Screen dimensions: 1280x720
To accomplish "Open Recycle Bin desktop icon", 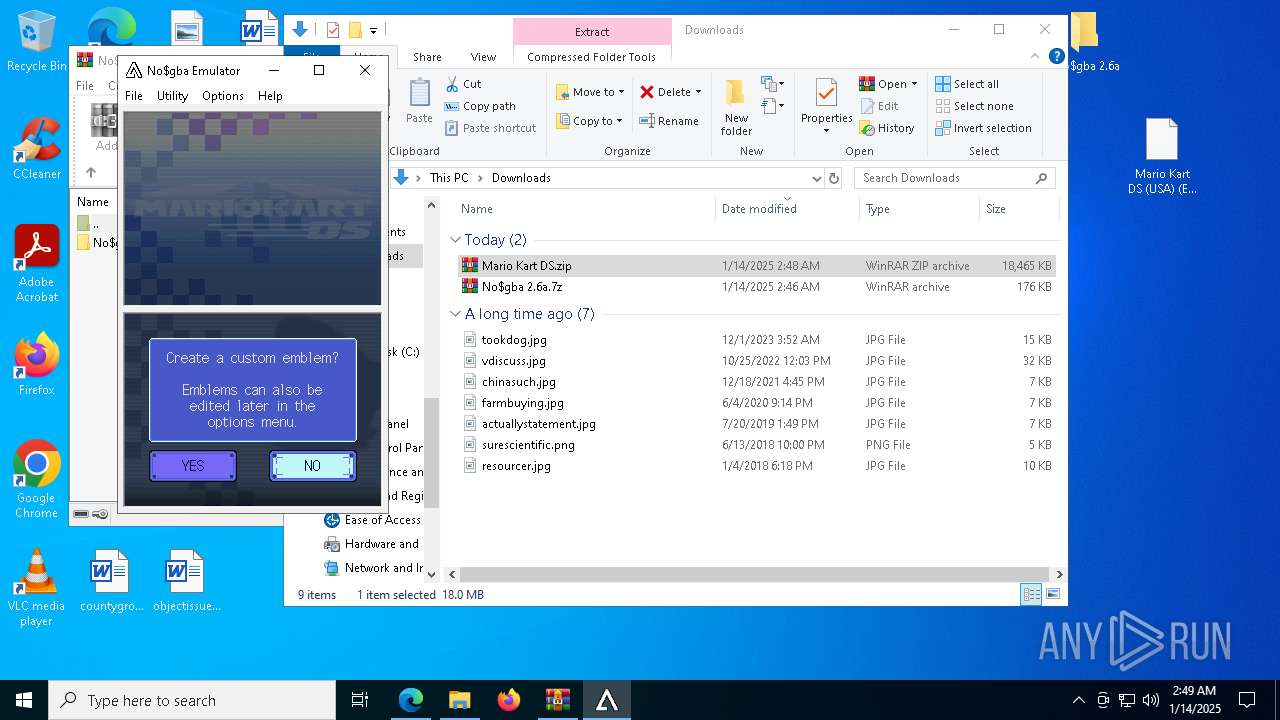I will 36,42.
